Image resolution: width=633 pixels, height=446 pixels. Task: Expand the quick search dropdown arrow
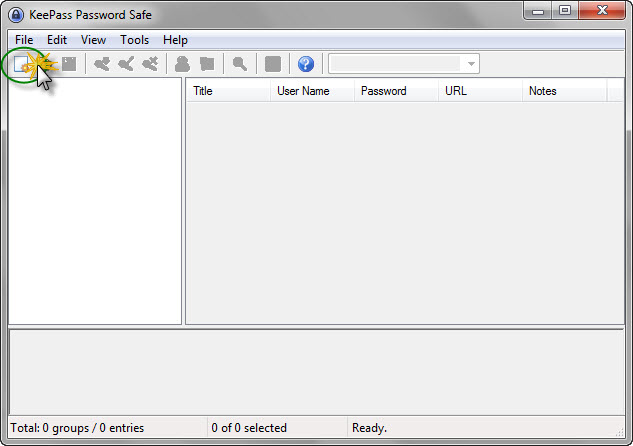(x=471, y=64)
